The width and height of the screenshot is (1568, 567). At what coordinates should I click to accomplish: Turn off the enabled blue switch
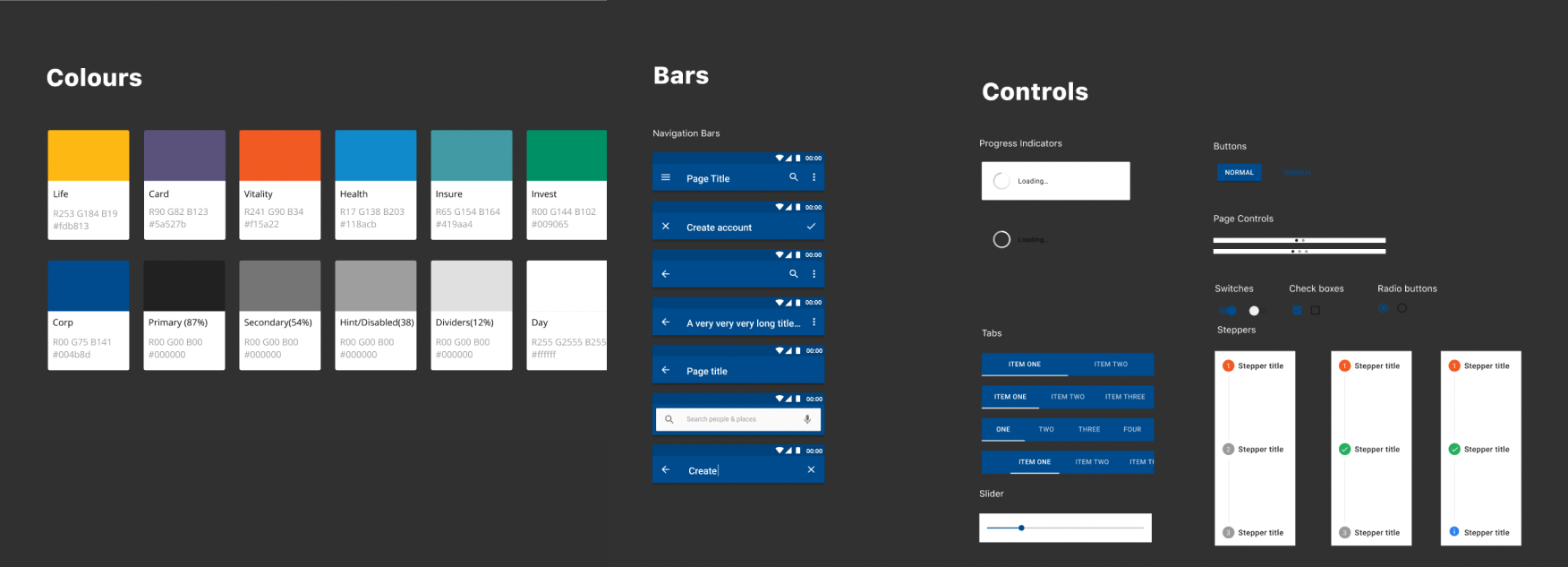pos(1228,311)
